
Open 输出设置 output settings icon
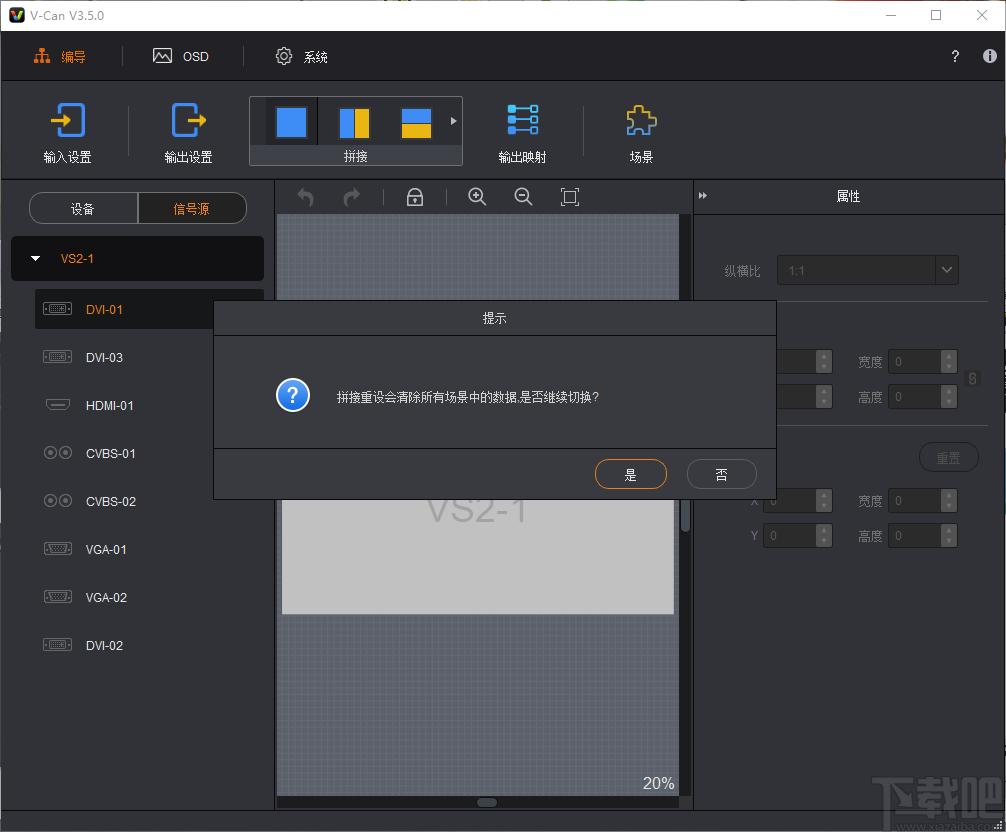[188, 120]
